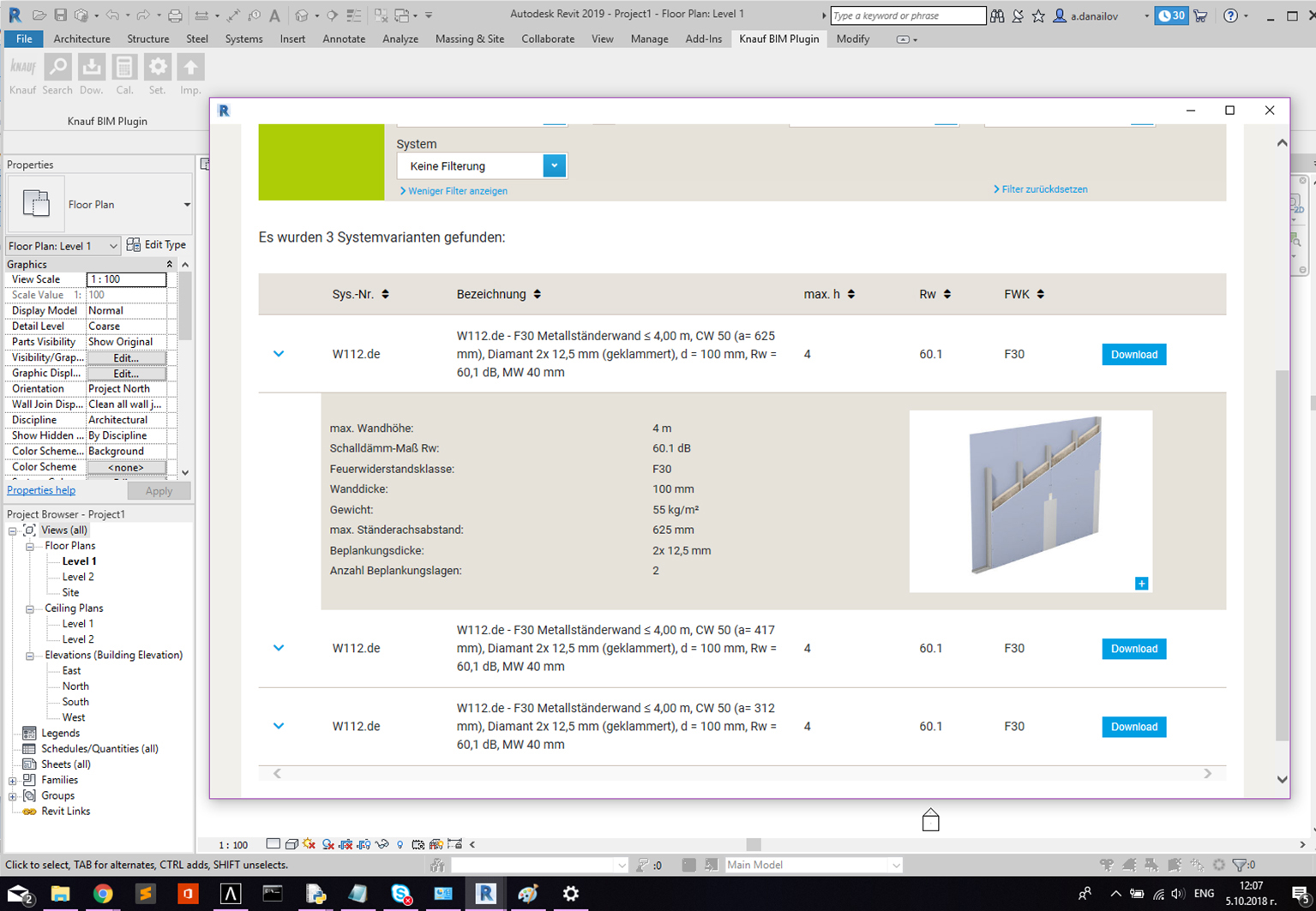Screen dimensions: 1316x911
Task: Expand the W112.de a= 417 mm row
Action: [x=279, y=648]
